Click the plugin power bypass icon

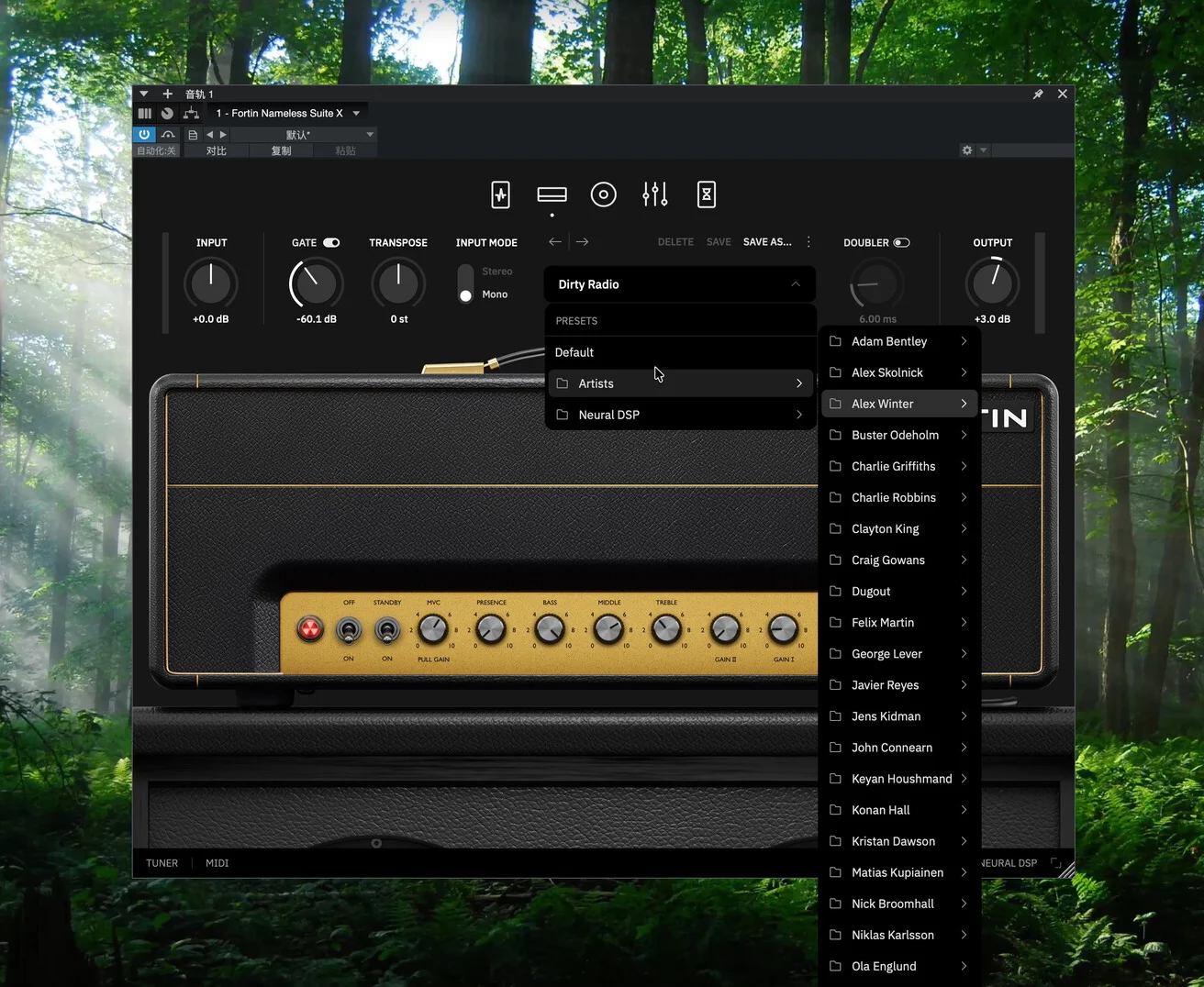(144, 134)
